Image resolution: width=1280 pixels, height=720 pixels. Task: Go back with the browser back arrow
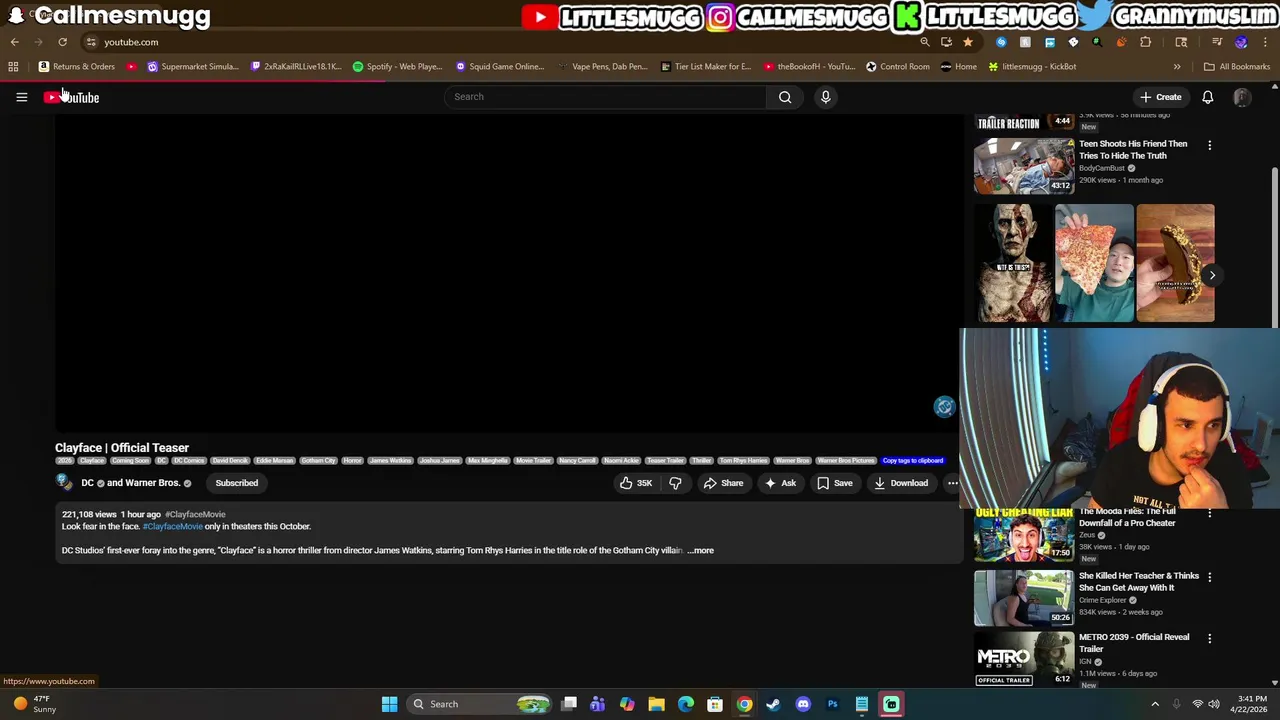pyautogui.click(x=15, y=42)
